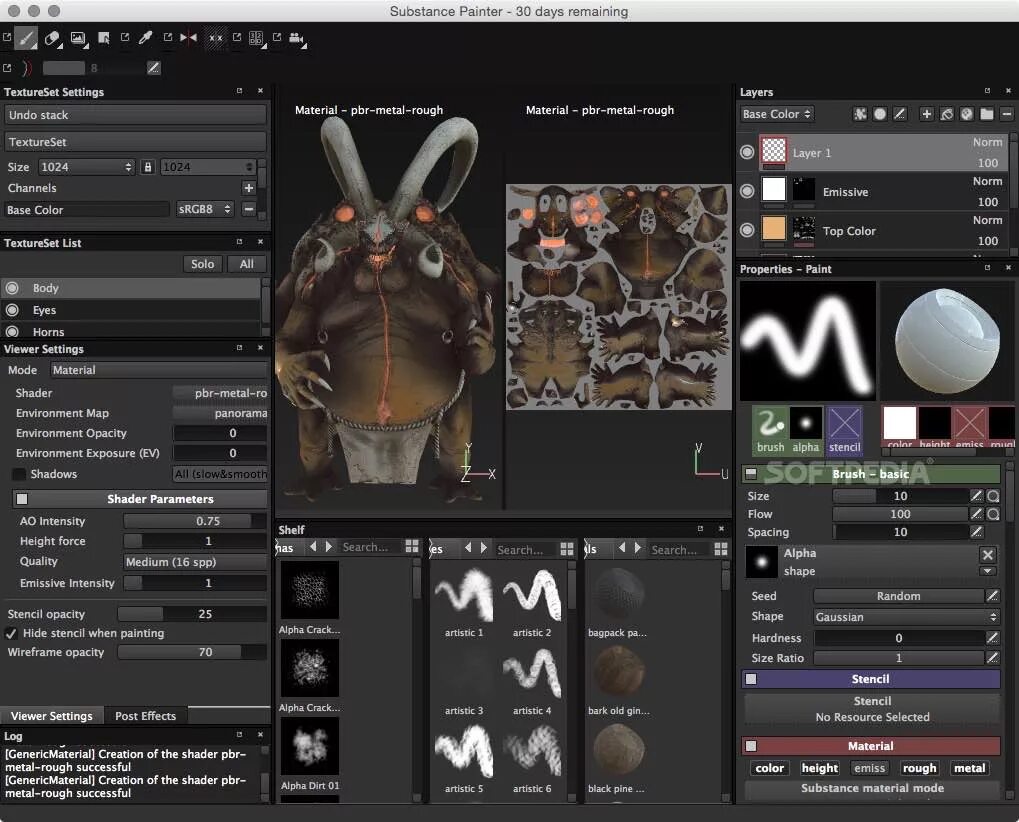
Task: Select the Paint brush tool
Action: point(26,38)
